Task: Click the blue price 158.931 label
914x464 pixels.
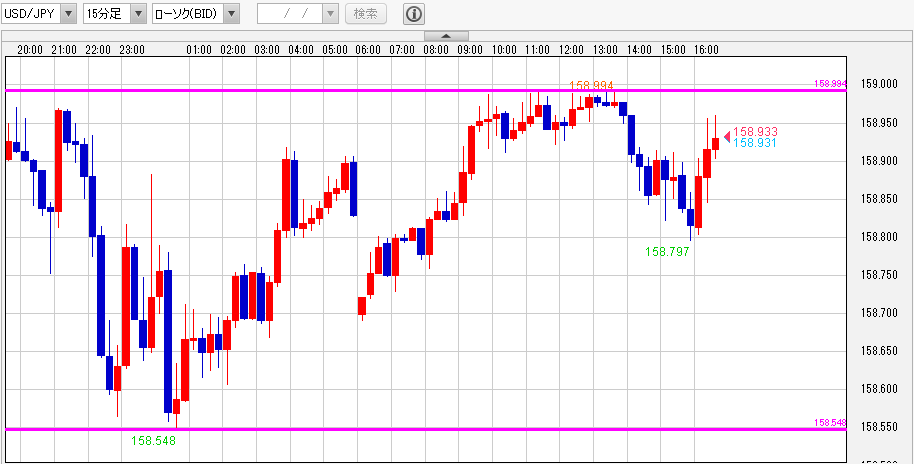Action: pos(755,143)
